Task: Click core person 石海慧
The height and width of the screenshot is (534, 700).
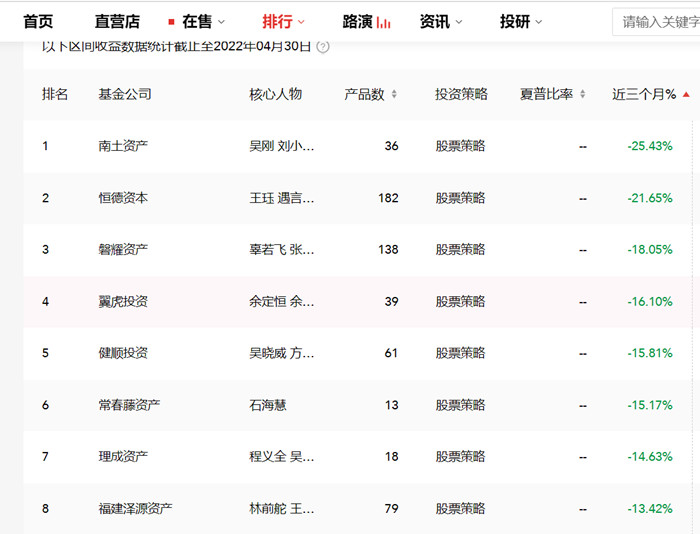Action: pos(268,405)
